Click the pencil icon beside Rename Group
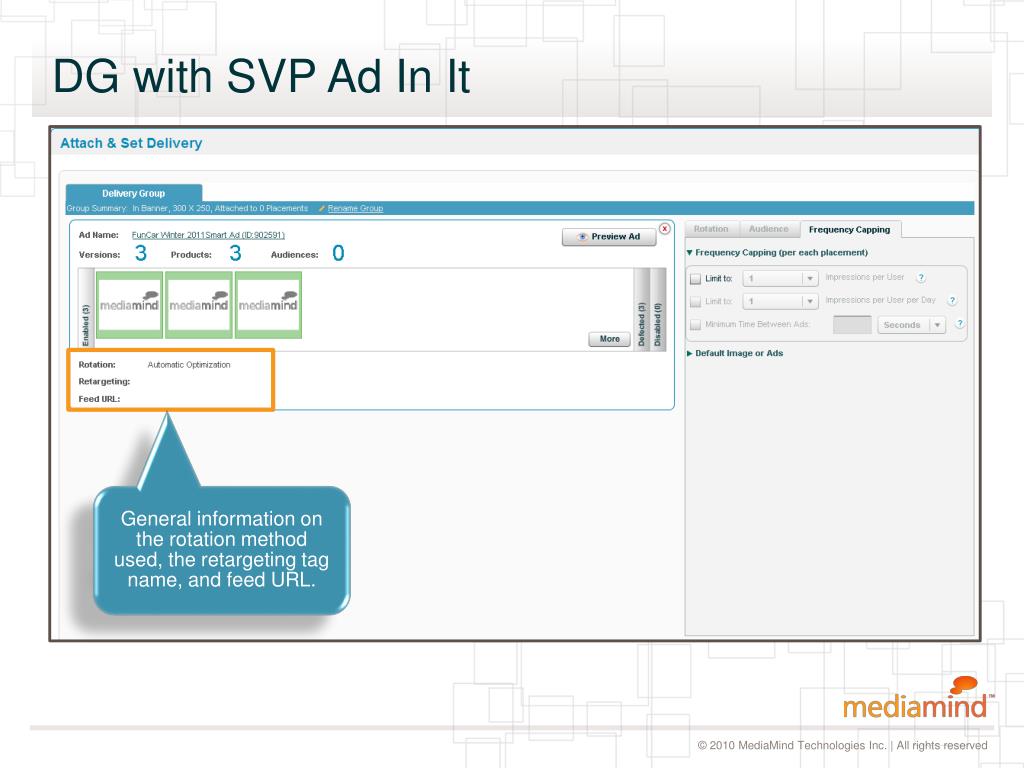 321,208
